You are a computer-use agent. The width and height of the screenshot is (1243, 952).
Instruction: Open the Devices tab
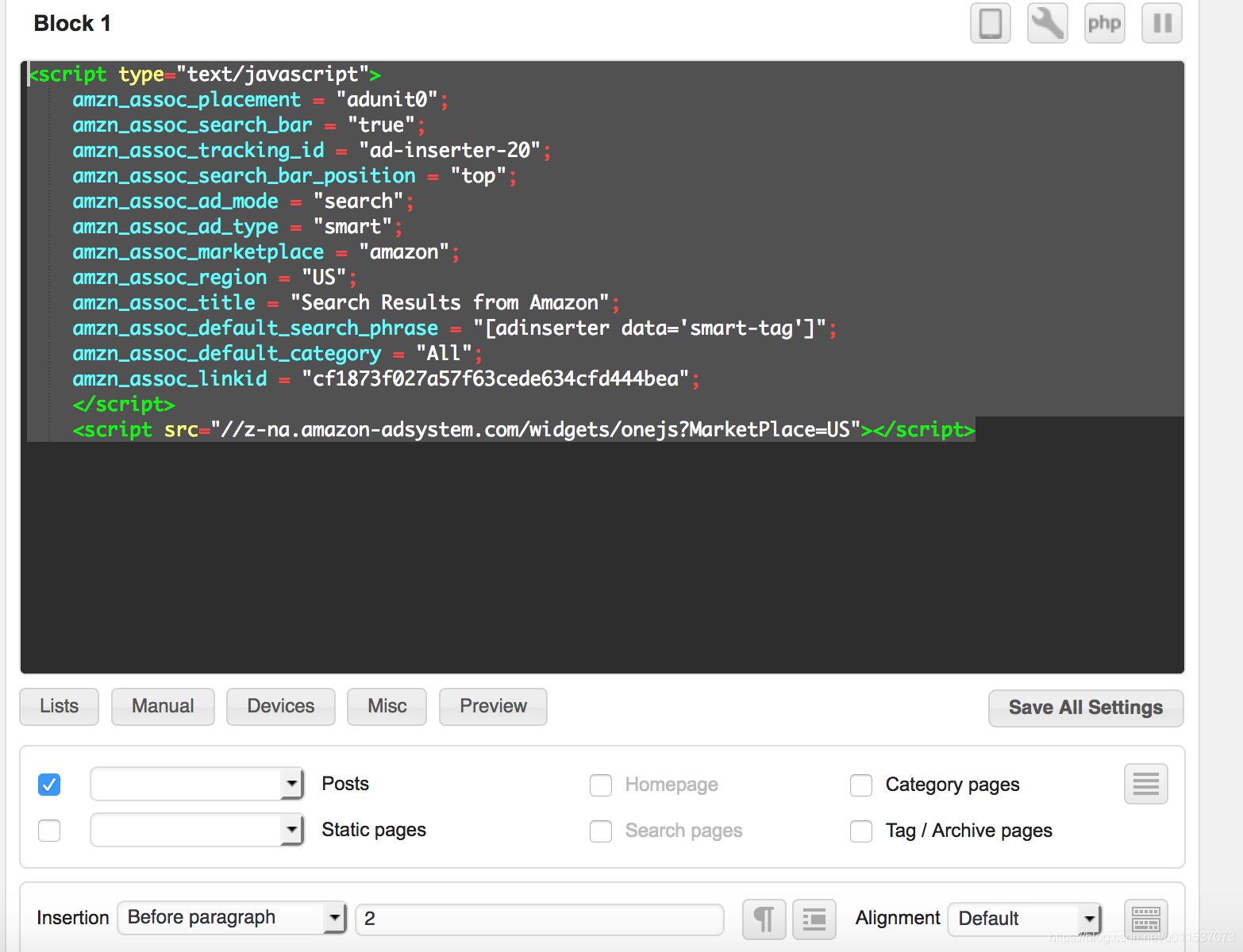tap(281, 706)
